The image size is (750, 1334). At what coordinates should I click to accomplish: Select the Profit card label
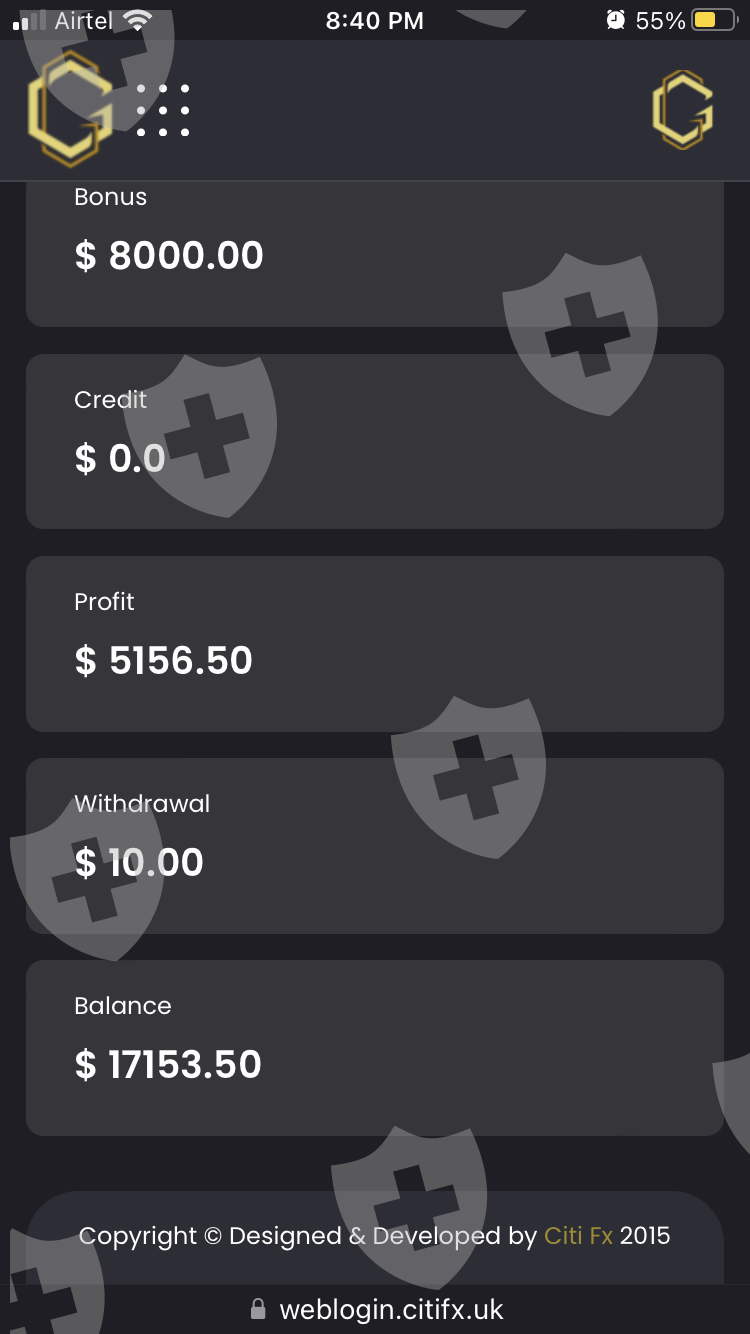click(x=104, y=602)
